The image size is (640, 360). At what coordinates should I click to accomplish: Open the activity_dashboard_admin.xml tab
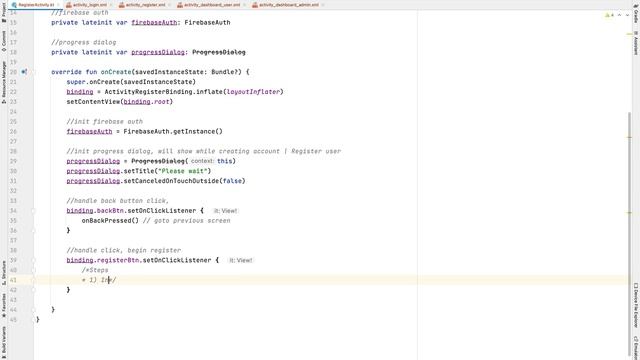[x=289, y=5]
